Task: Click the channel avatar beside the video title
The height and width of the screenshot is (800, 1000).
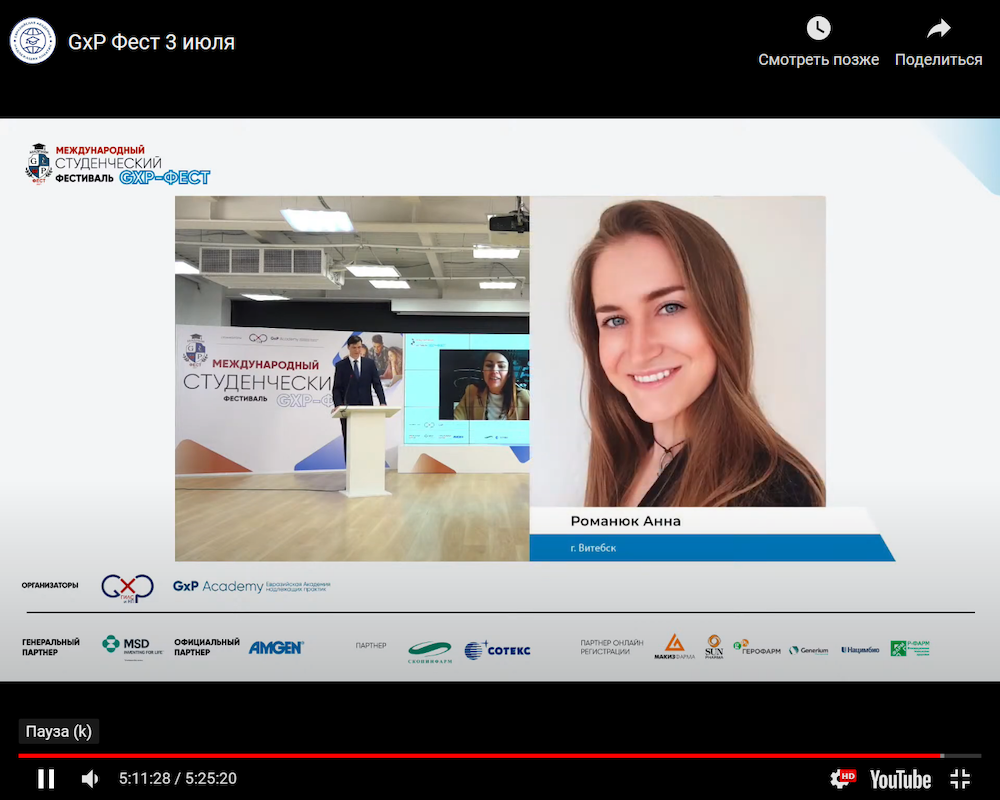Action: pyautogui.click(x=33, y=41)
